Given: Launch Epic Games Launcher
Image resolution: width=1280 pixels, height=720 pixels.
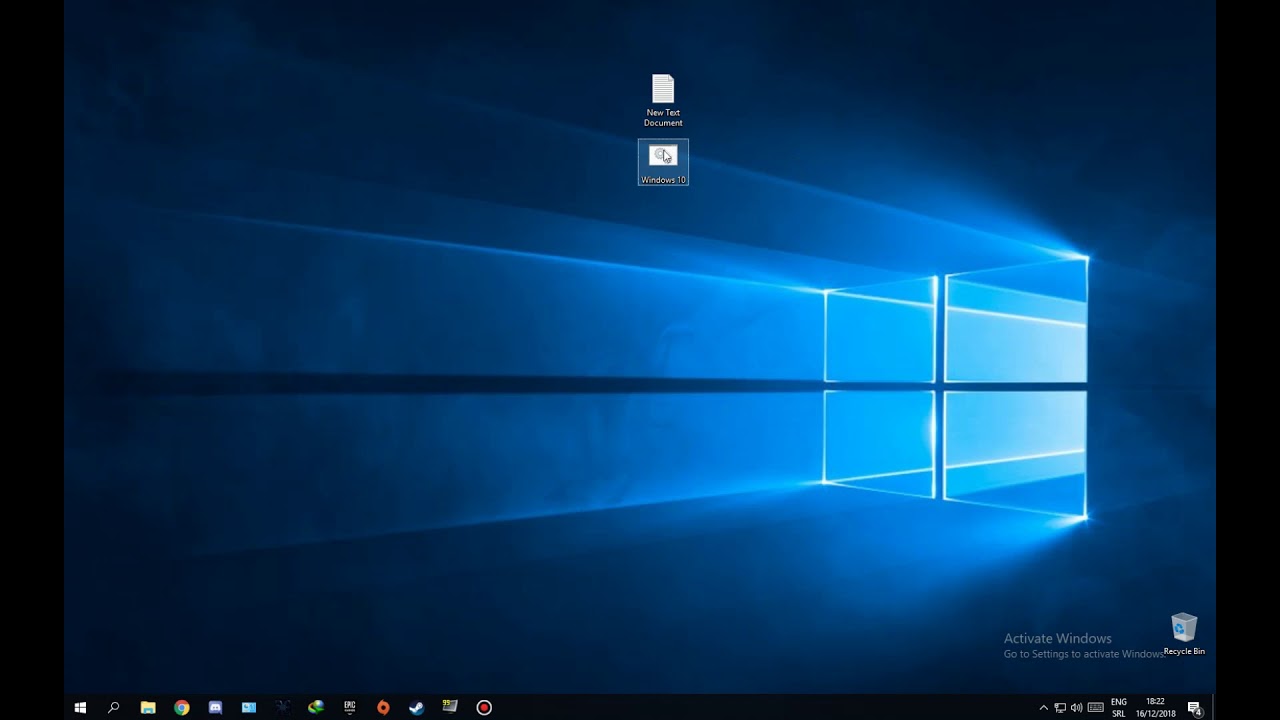Looking at the screenshot, I should [349, 707].
